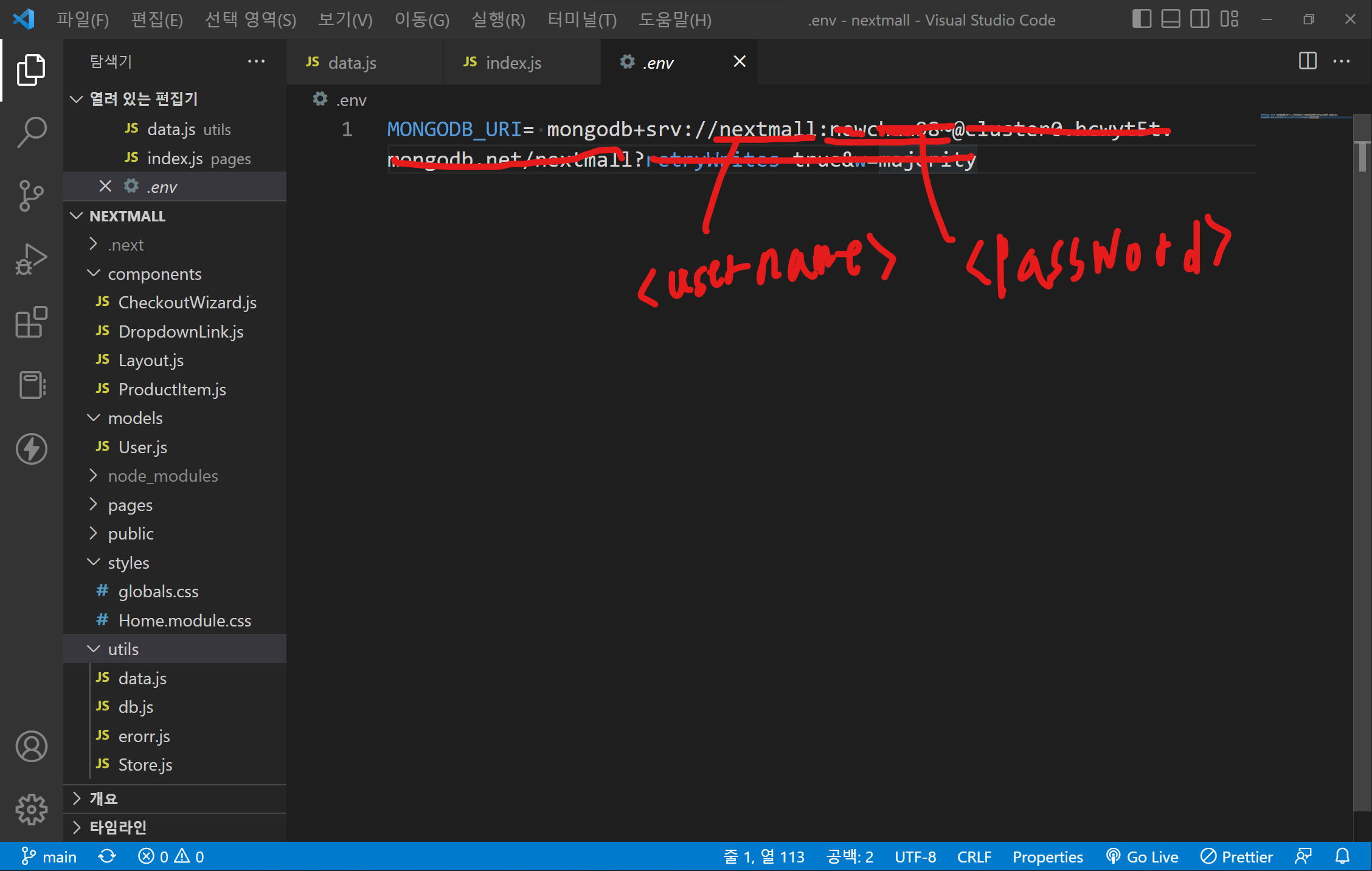Image resolution: width=1372 pixels, height=871 pixels.
Task: Open Customize Layout icon in title bar
Action: 1229,19
